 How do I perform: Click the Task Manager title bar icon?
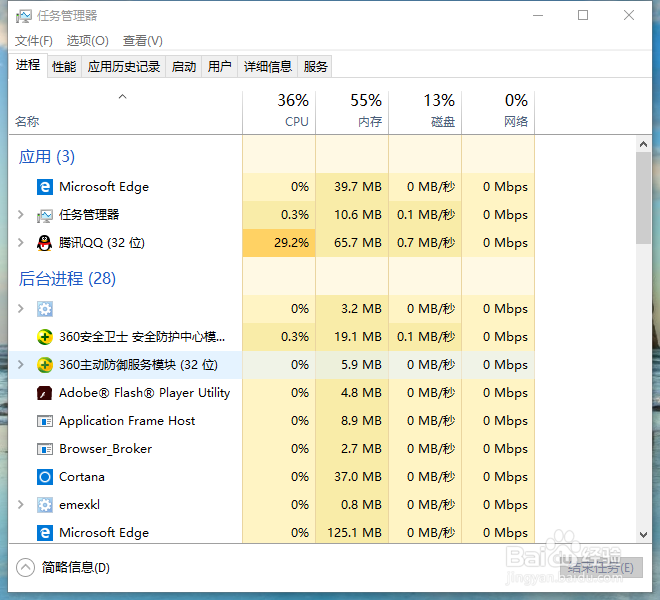pyautogui.click(x=24, y=16)
